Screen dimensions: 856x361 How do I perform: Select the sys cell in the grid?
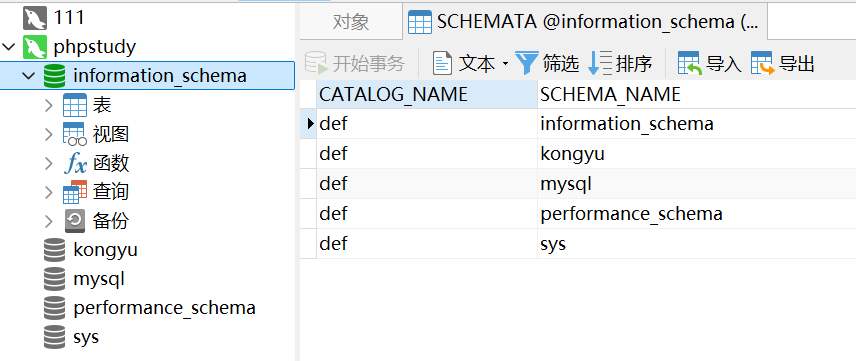(x=697, y=244)
